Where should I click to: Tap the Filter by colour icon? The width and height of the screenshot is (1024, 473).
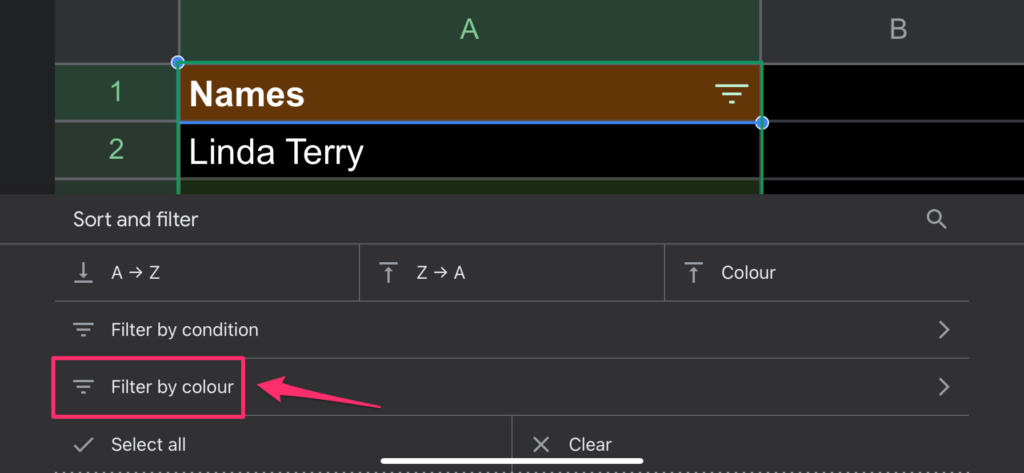(x=83, y=387)
